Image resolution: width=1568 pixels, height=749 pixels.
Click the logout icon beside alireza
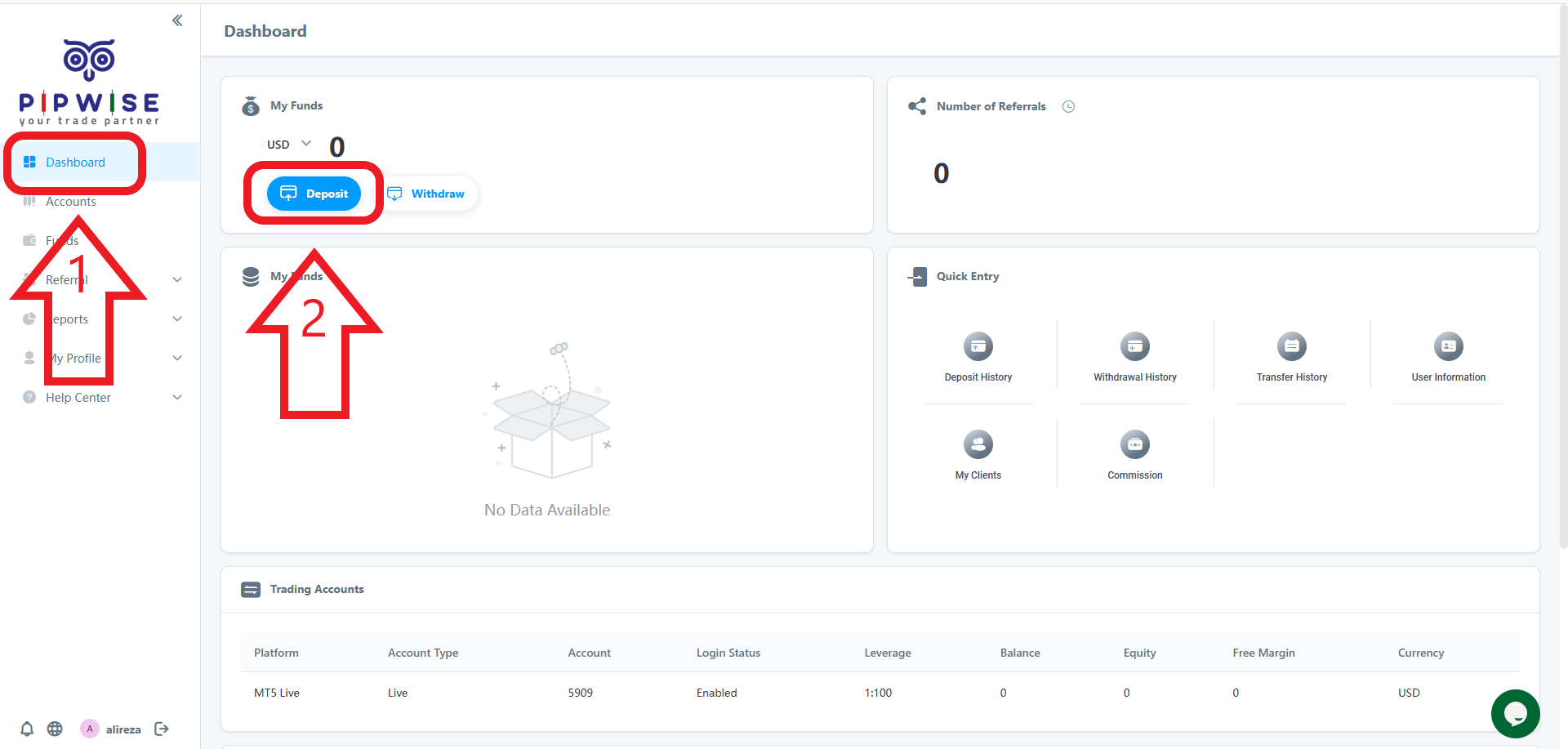162,729
